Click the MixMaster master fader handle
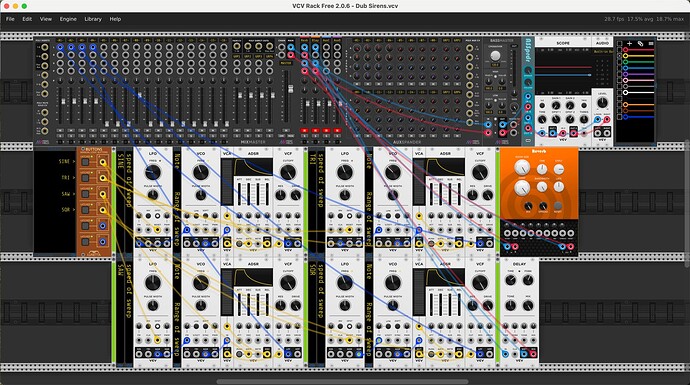 (291, 89)
